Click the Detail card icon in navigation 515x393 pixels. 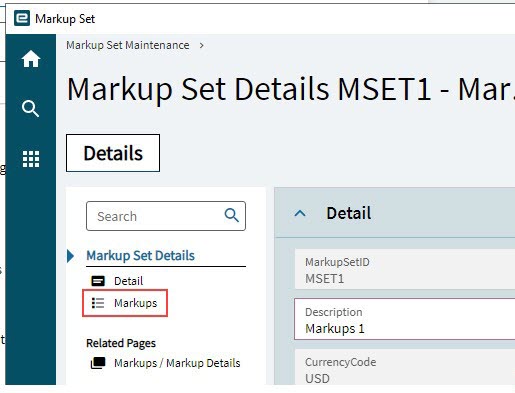pyautogui.click(x=98, y=281)
